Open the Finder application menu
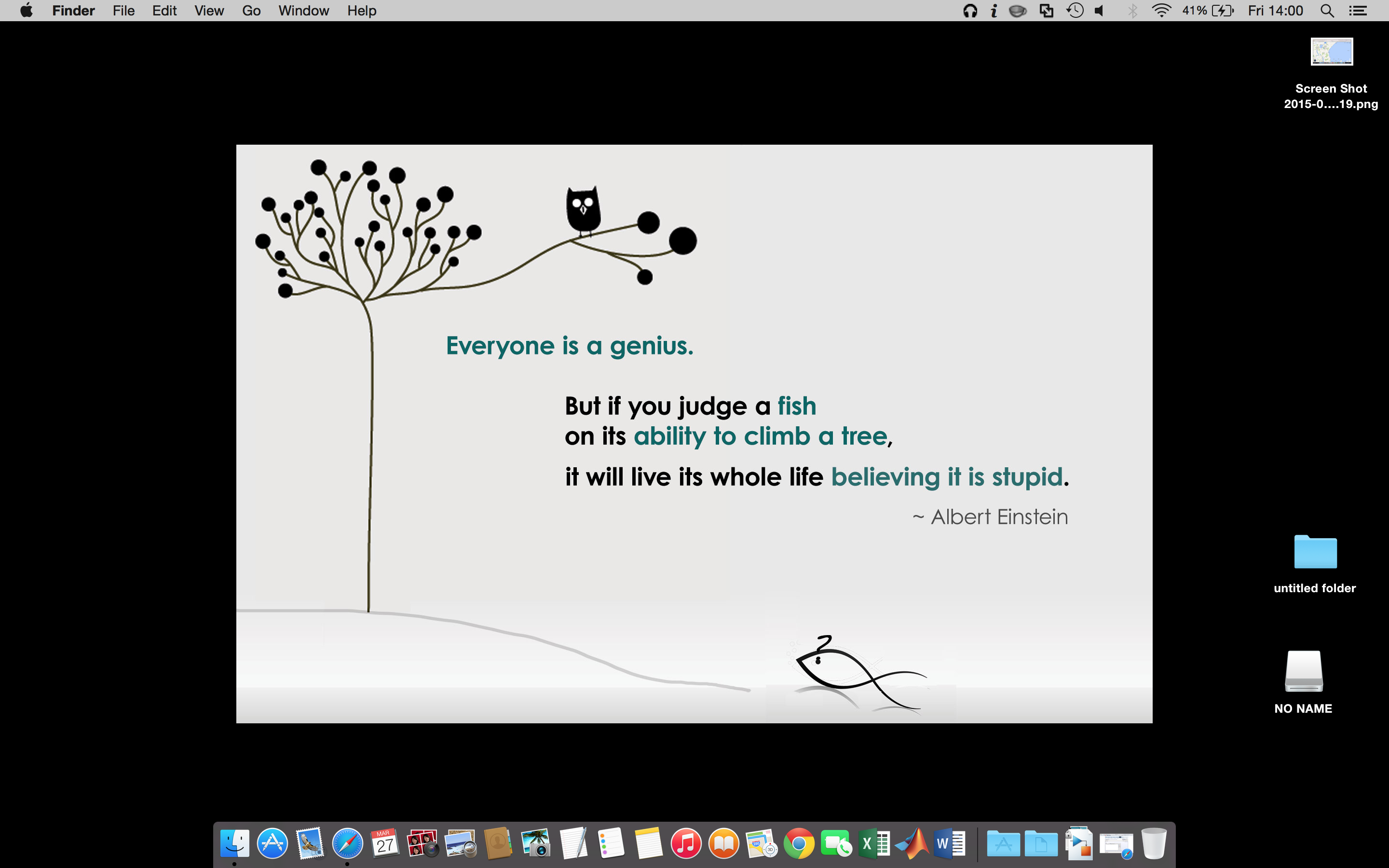 pyautogui.click(x=73, y=10)
